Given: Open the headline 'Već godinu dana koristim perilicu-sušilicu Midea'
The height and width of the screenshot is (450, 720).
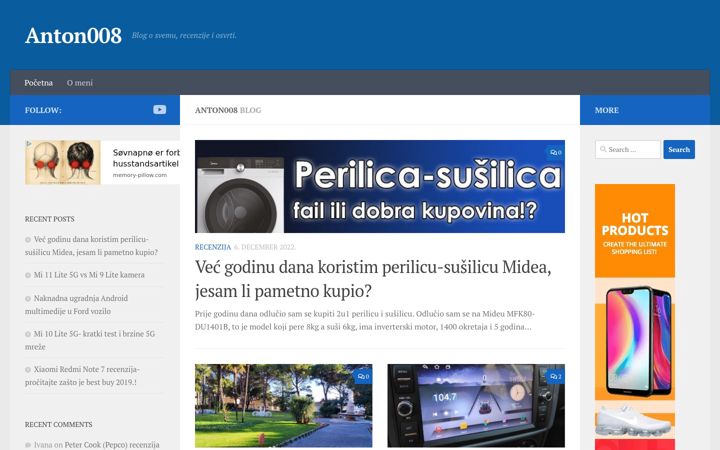Looking at the screenshot, I should pyautogui.click(x=373, y=279).
